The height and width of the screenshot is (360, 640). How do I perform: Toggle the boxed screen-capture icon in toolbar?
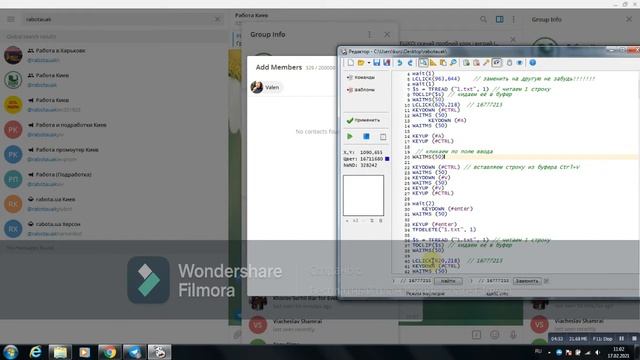point(496,63)
